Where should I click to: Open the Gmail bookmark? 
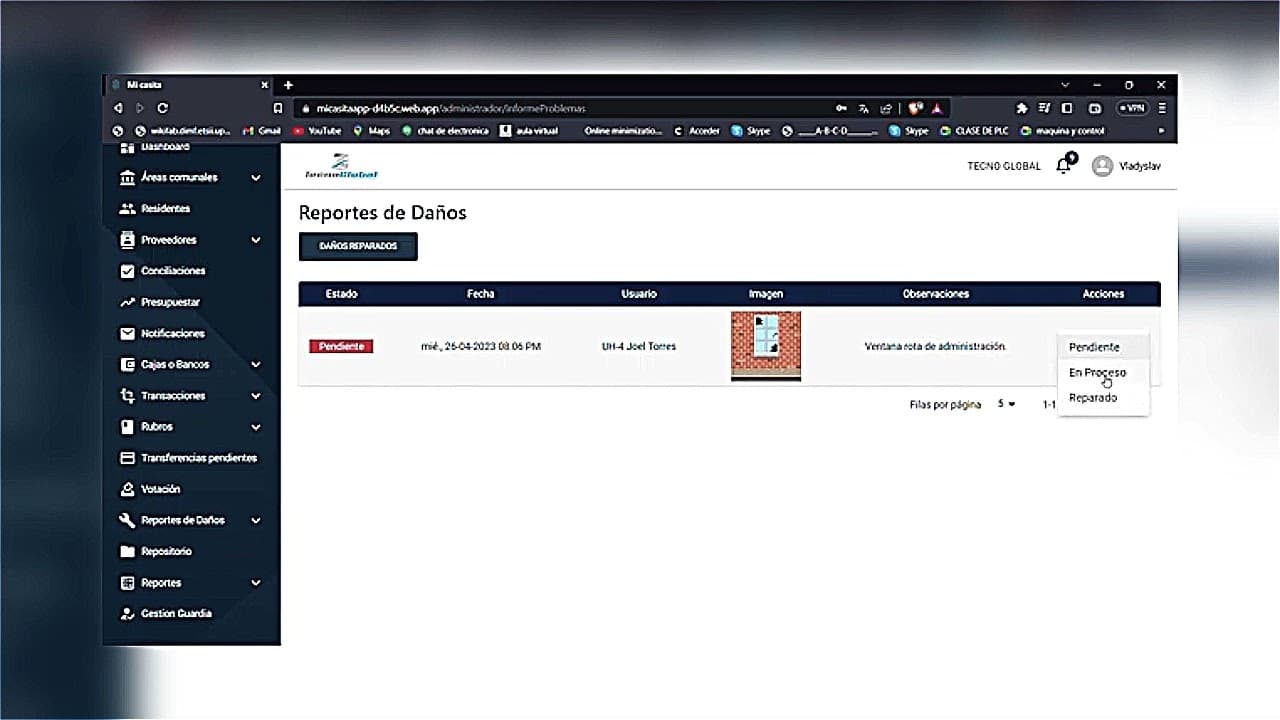pos(262,131)
